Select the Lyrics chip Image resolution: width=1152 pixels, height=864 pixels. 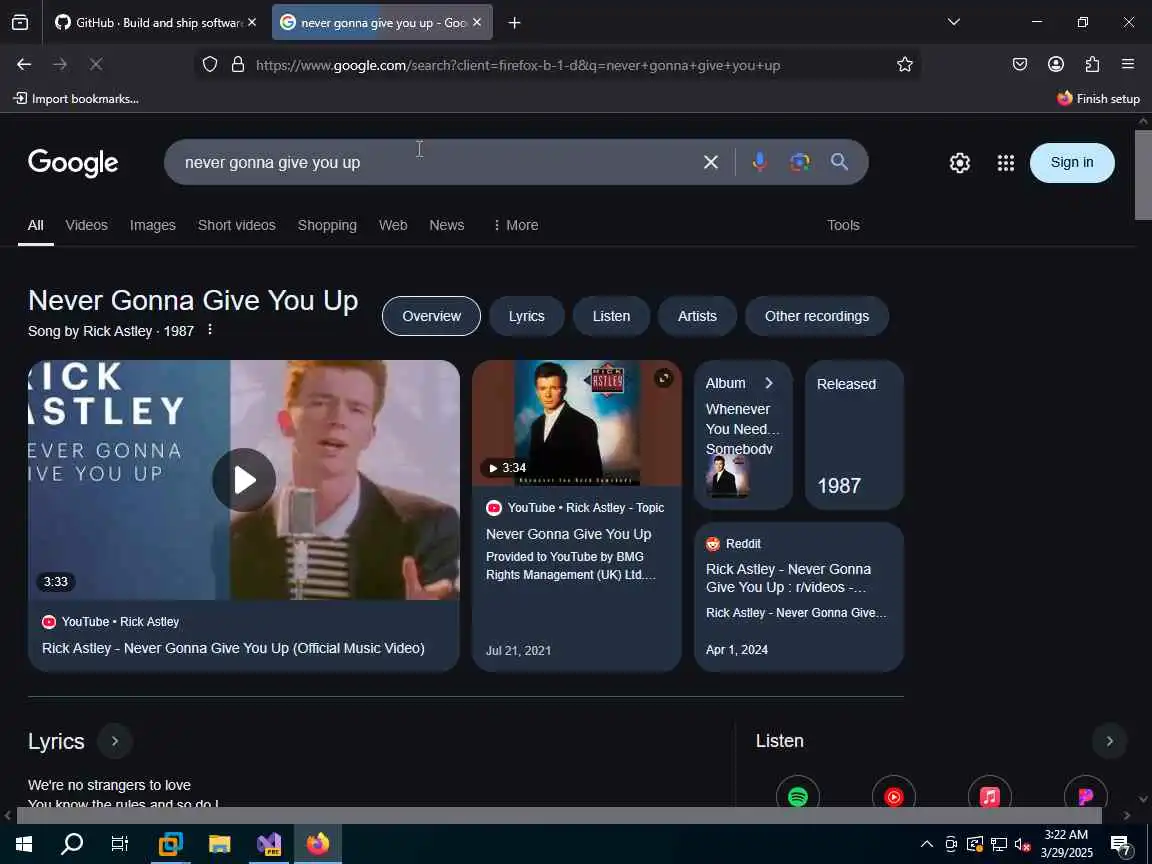[527, 316]
